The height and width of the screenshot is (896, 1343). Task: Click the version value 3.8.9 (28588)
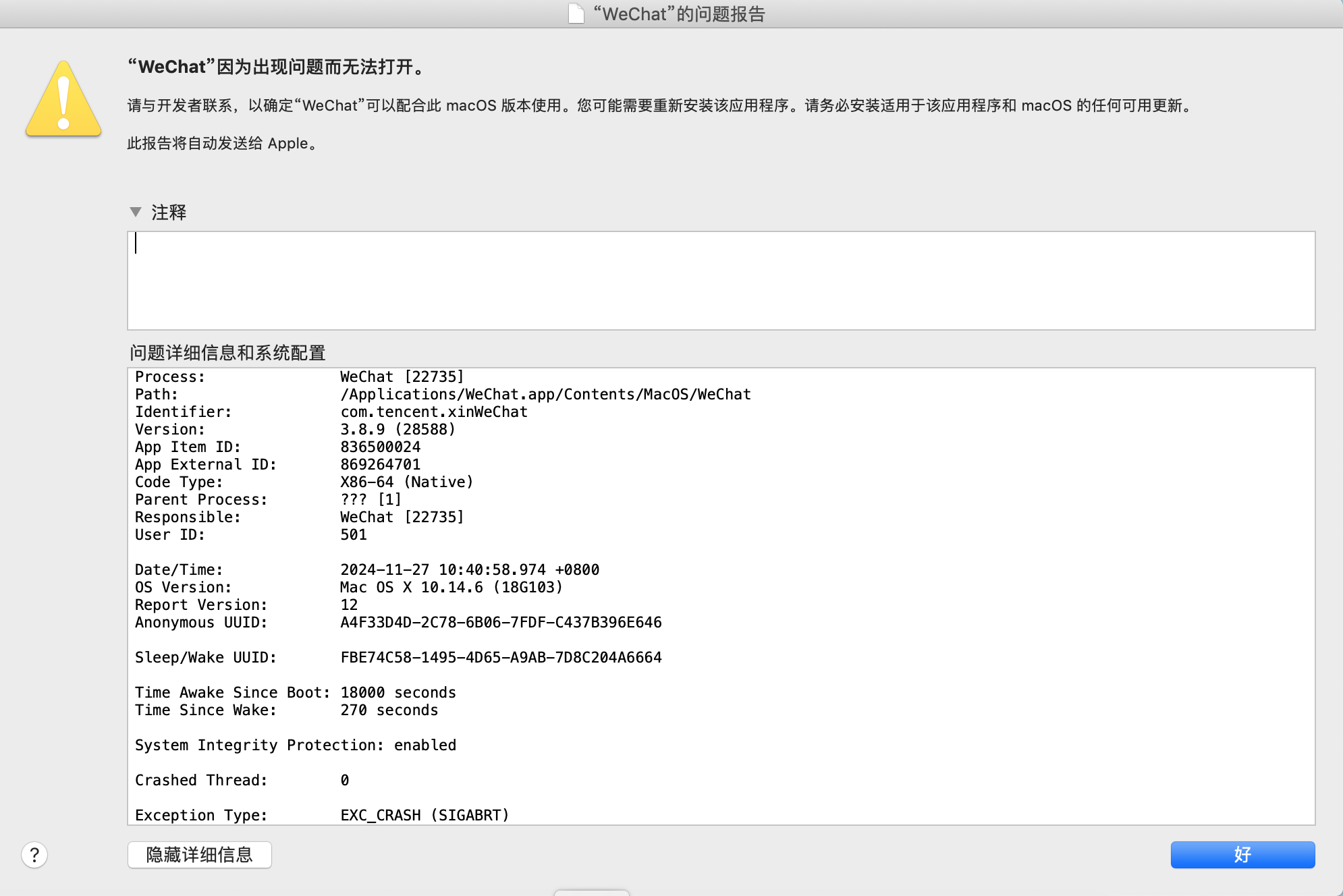click(x=398, y=429)
